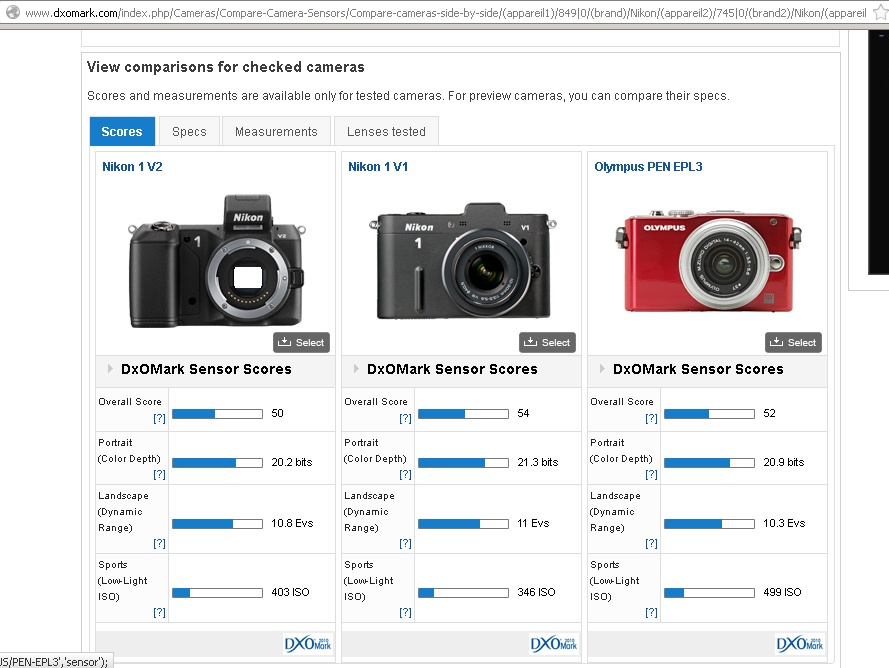The width and height of the screenshot is (889, 668).
Task: Click the dxomark.com URL in the address bar
Action: tap(446, 12)
